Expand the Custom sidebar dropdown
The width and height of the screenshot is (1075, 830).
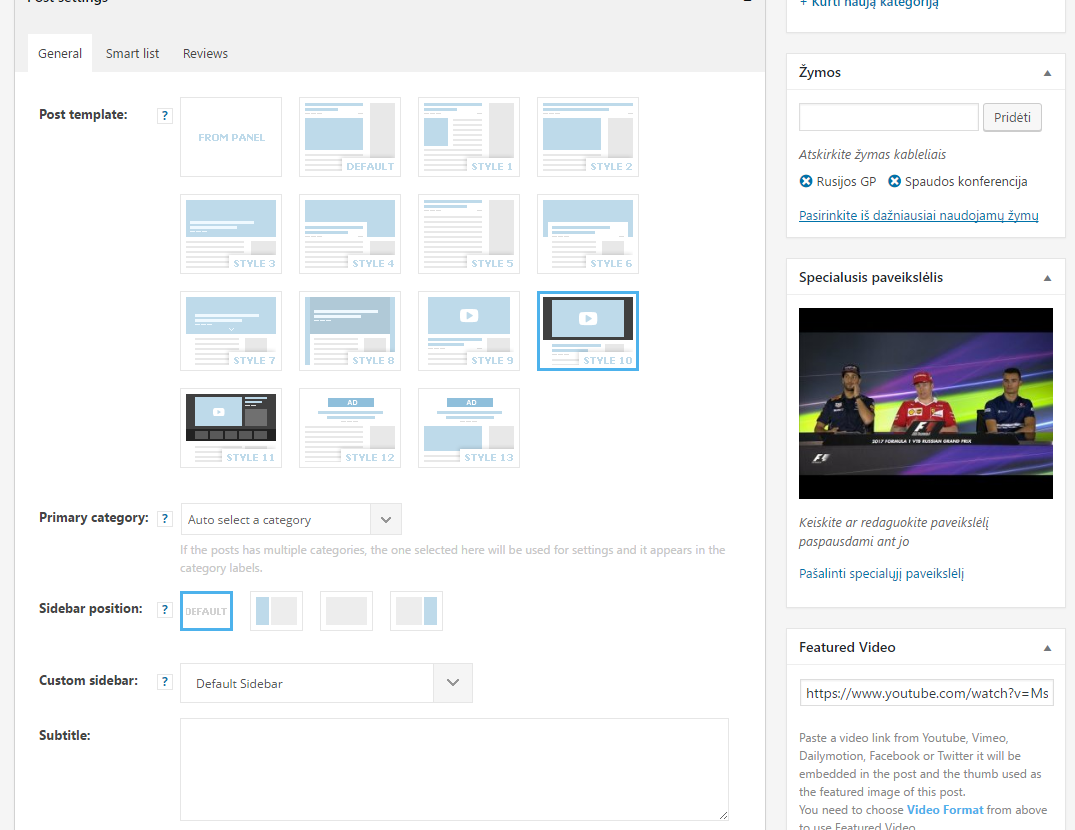pyautogui.click(x=326, y=683)
